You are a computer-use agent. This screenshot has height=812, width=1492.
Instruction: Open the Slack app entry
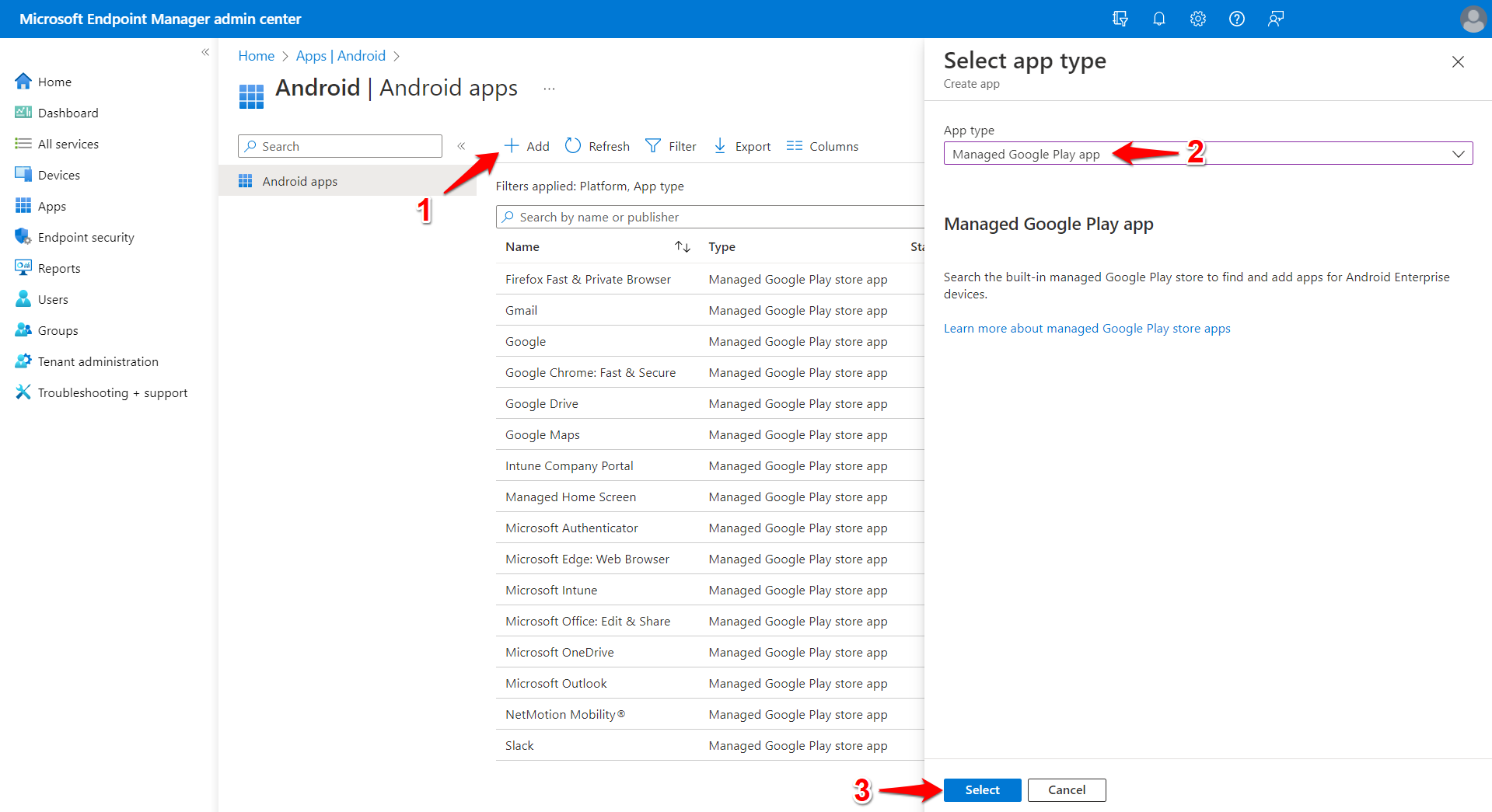point(519,745)
